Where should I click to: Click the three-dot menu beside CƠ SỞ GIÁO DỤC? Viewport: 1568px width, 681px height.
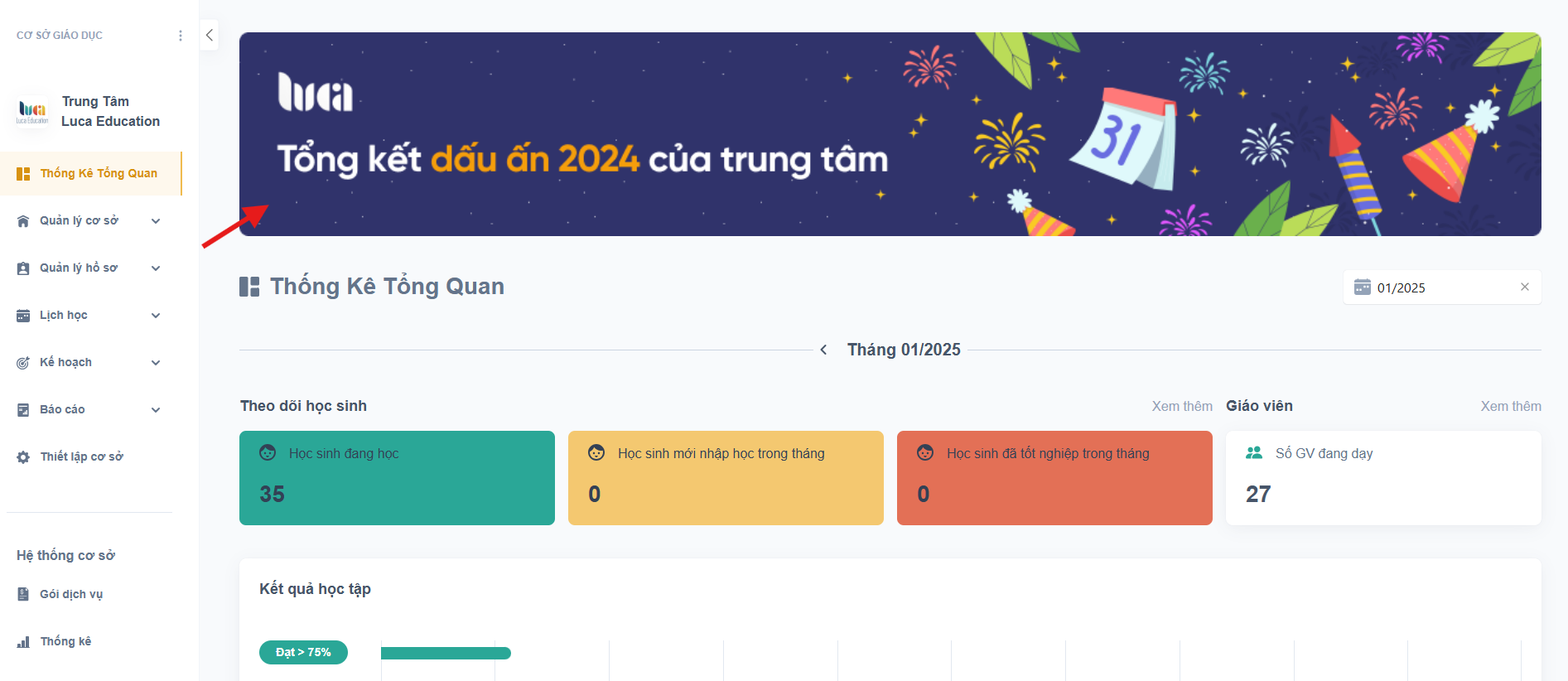click(x=181, y=36)
